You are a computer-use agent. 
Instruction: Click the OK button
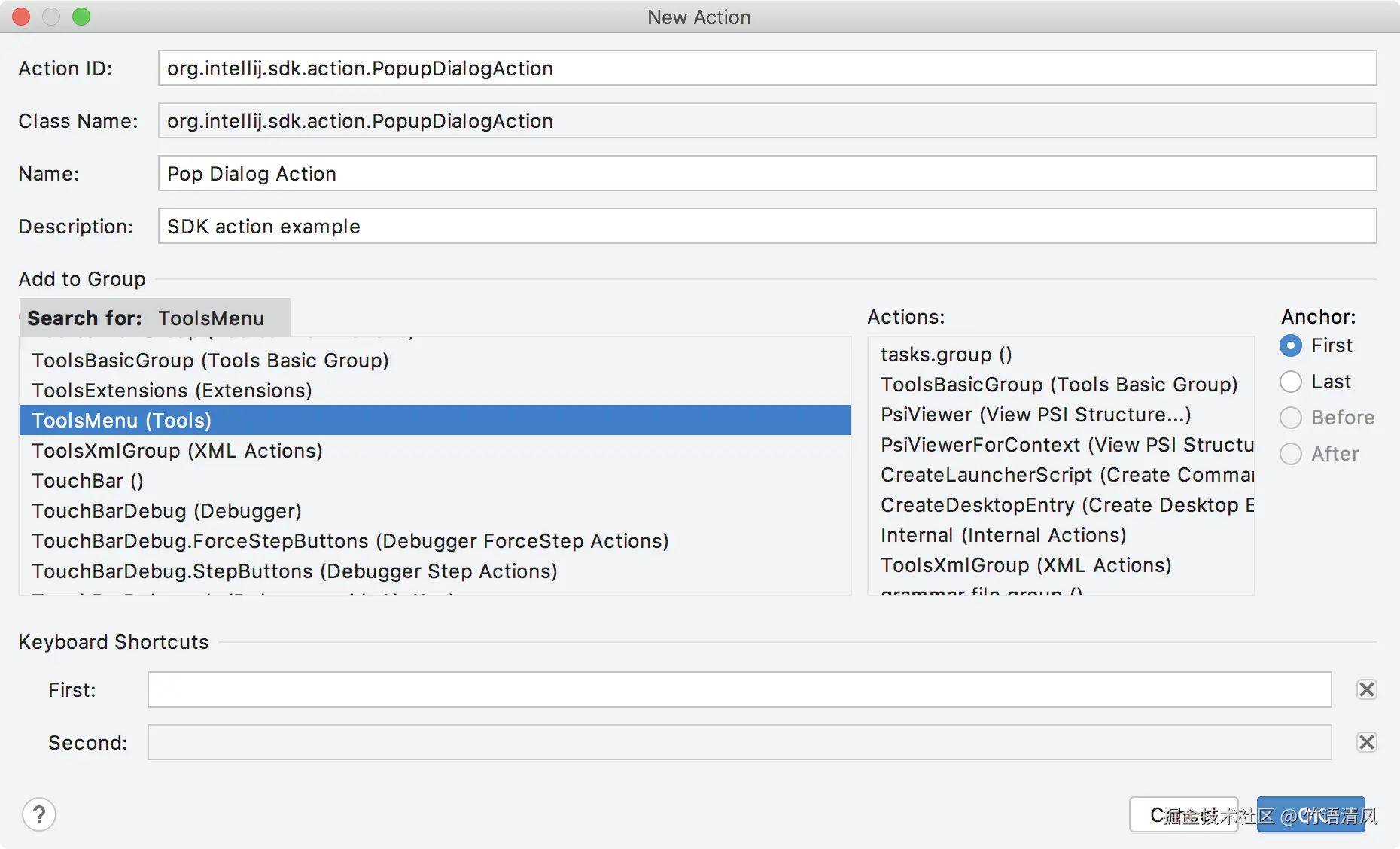(x=1310, y=814)
